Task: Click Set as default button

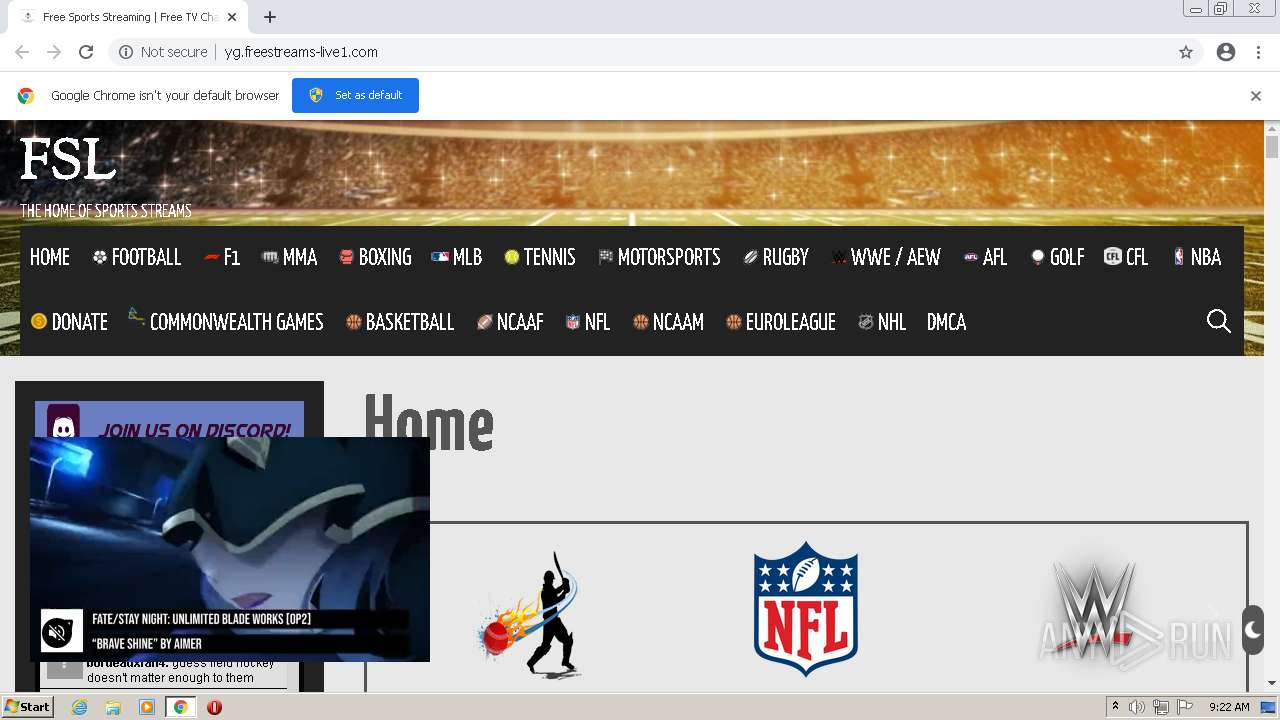Action: pyautogui.click(x=355, y=95)
